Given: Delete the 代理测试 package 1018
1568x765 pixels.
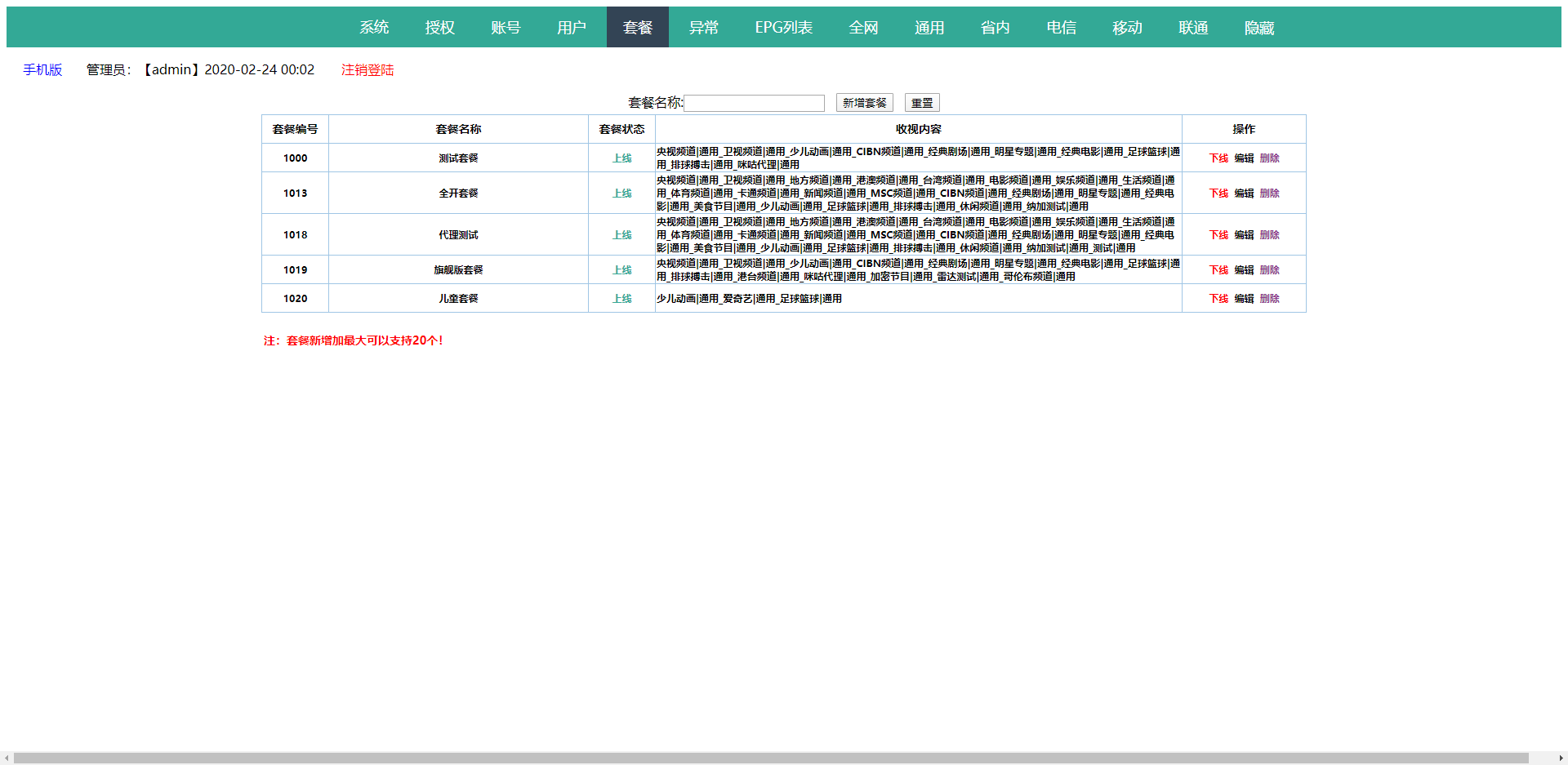Looking at the screenshot, I should pyautogui.click(x=1269, y=235).
